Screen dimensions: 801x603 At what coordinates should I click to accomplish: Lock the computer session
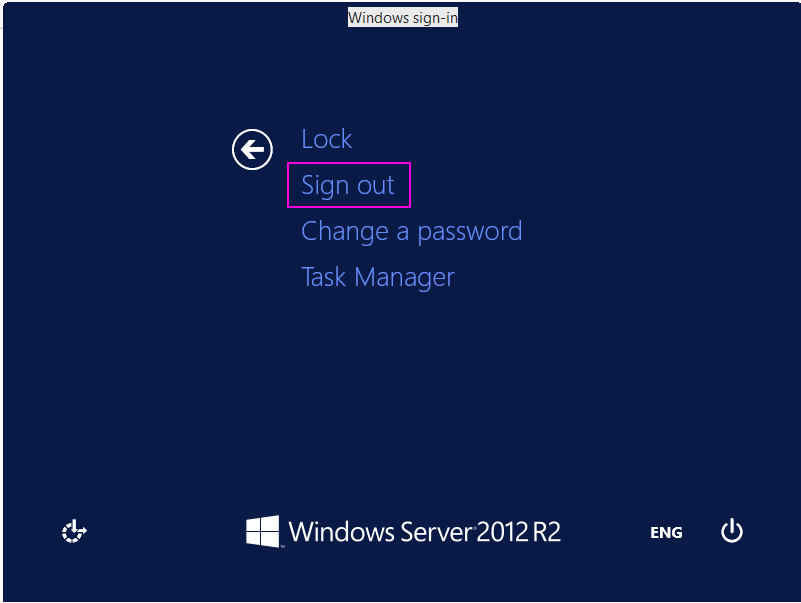pos(326,139)
